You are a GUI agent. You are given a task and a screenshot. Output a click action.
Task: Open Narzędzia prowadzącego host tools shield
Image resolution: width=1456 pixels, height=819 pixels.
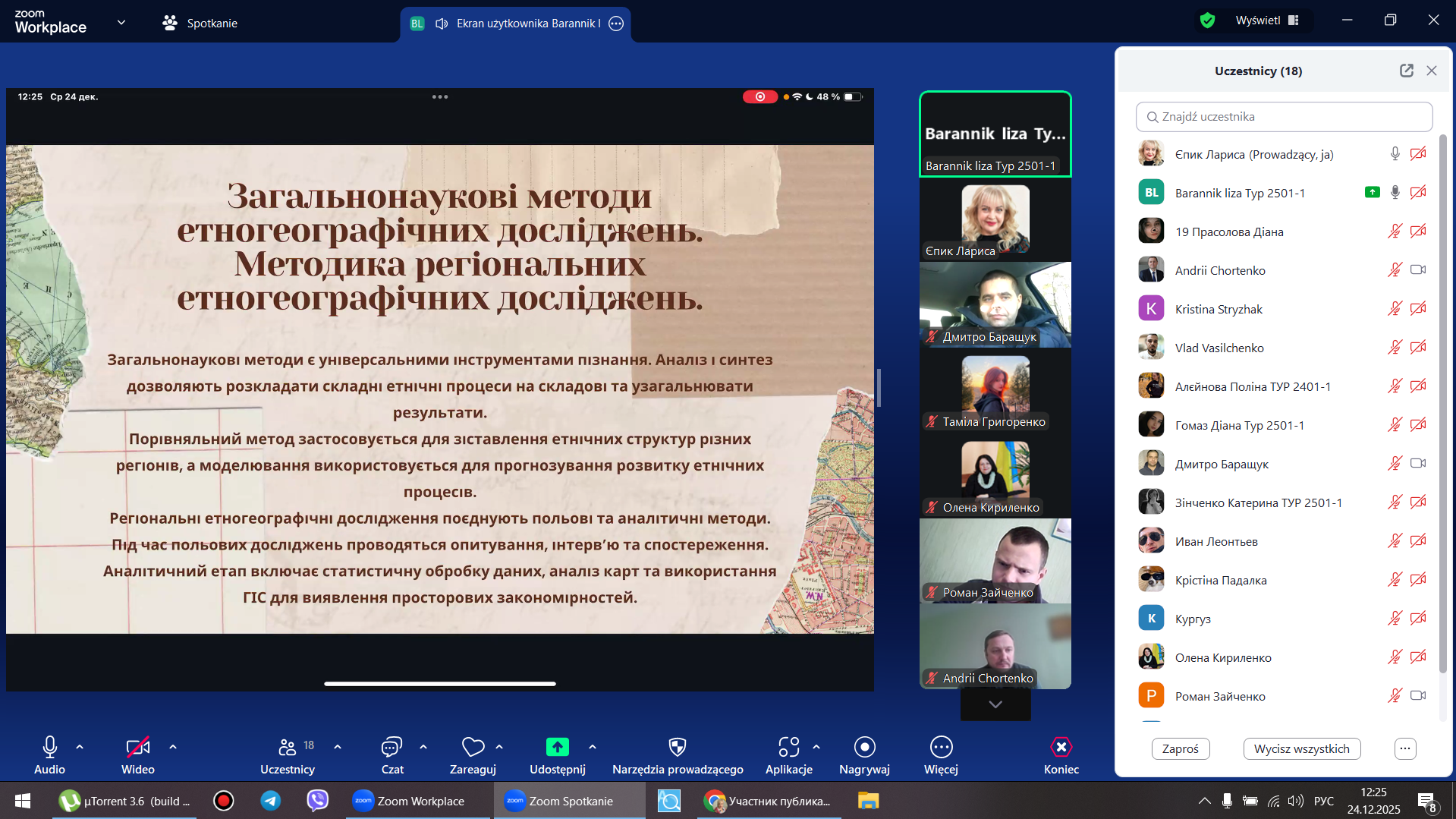point(678,748)
